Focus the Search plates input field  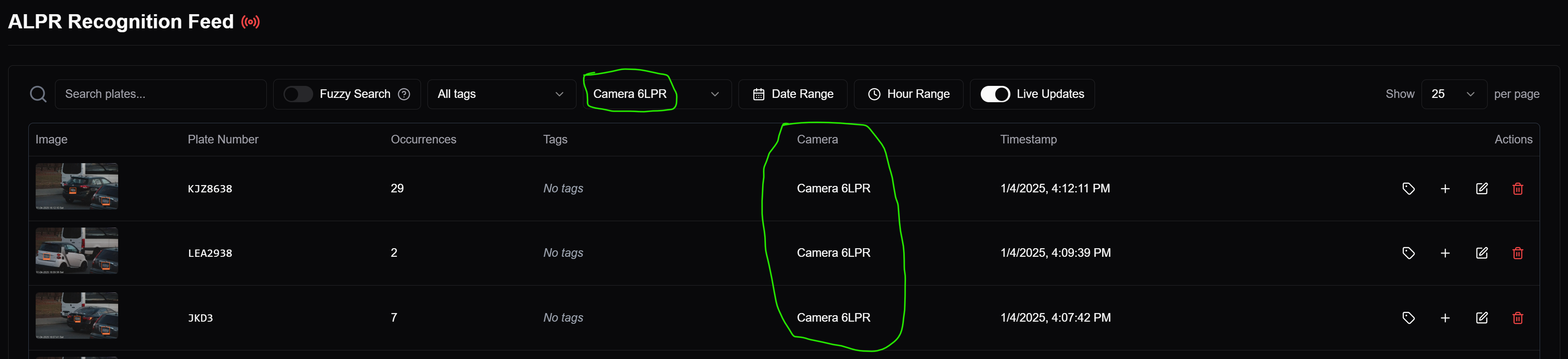pyautogui.click(x=161, y=94)
